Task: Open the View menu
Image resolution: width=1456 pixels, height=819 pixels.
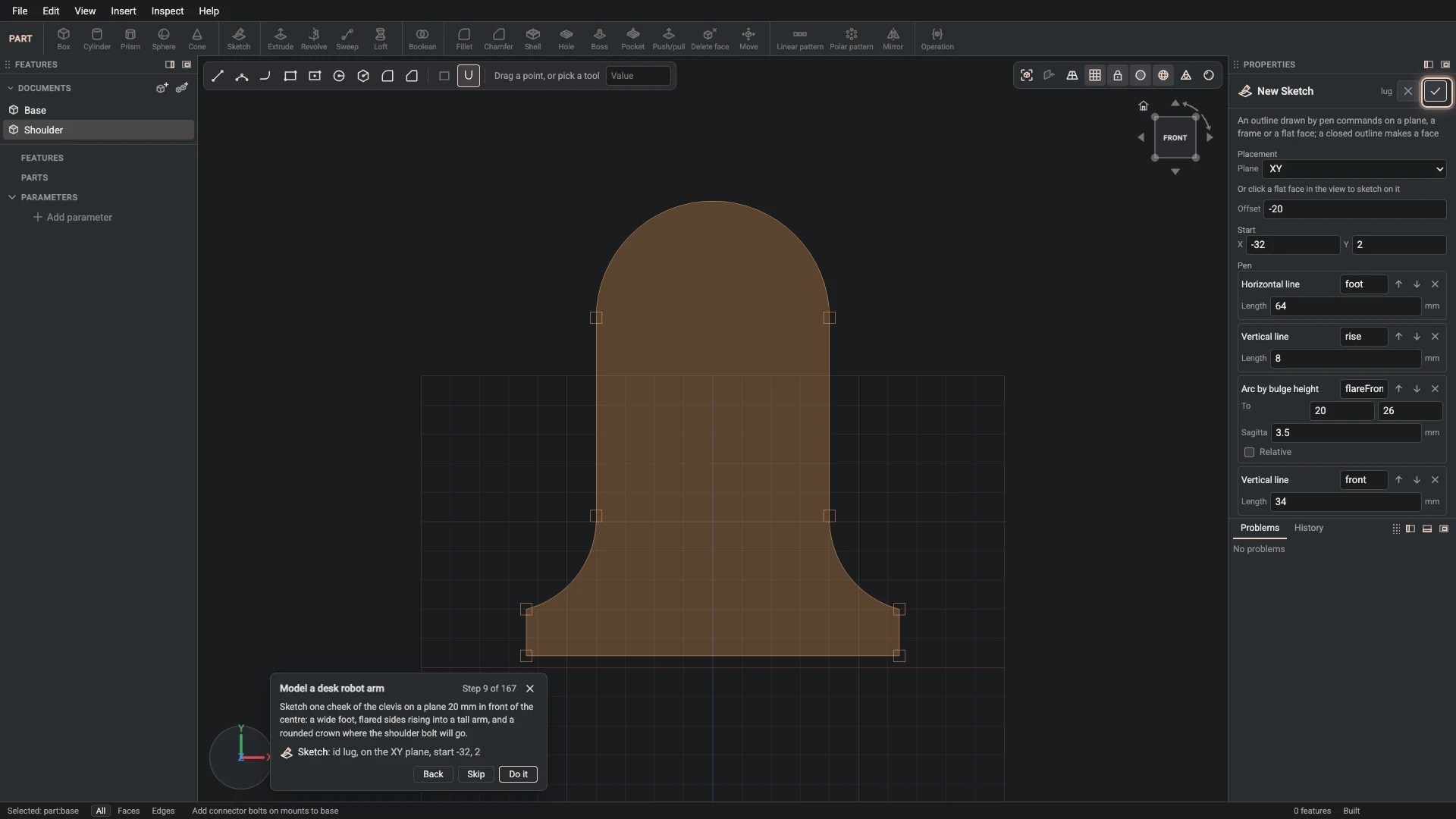Action: (85, 11)
